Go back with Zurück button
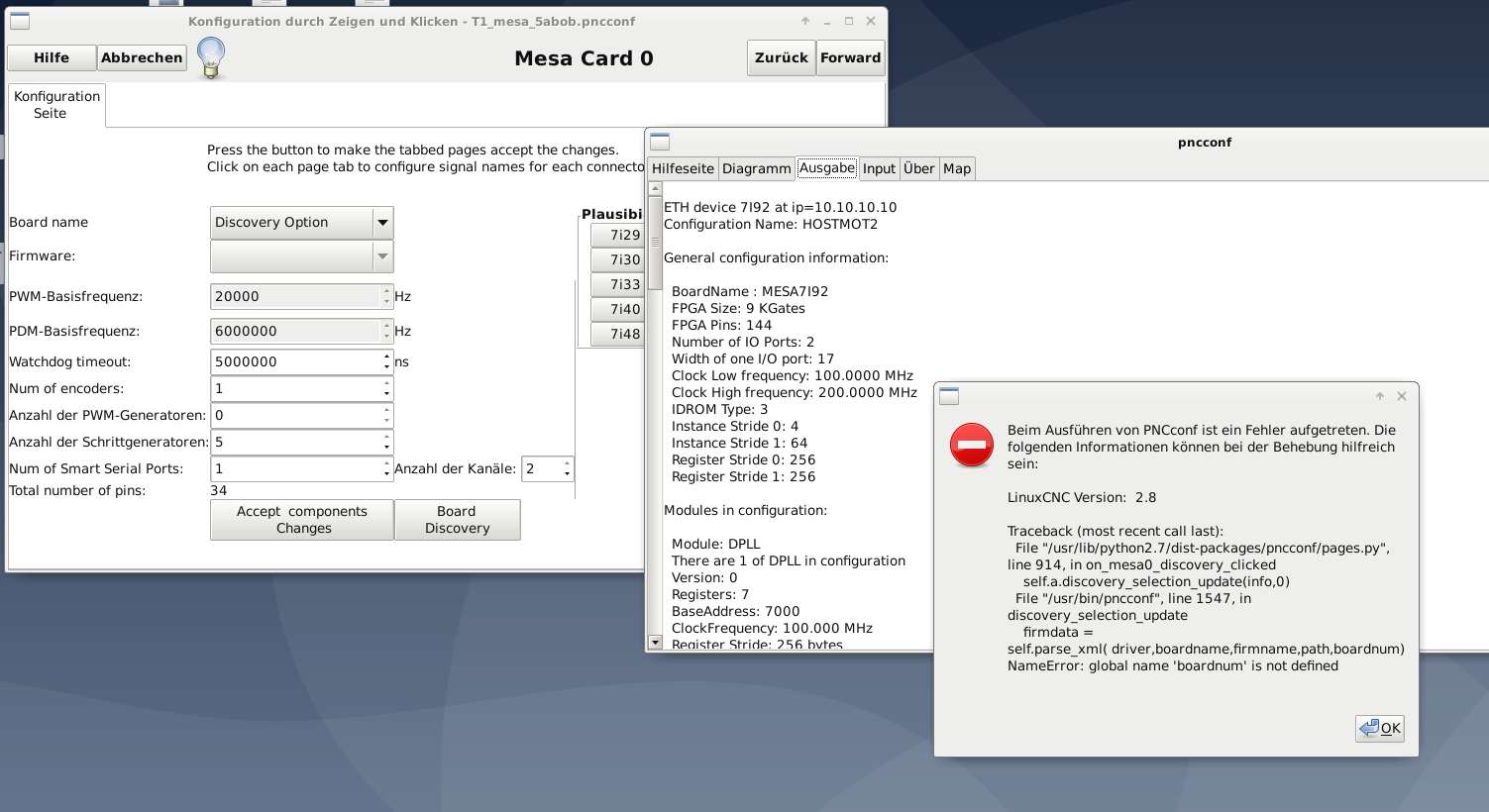1489x812 pixels. [x=781, y=57]
